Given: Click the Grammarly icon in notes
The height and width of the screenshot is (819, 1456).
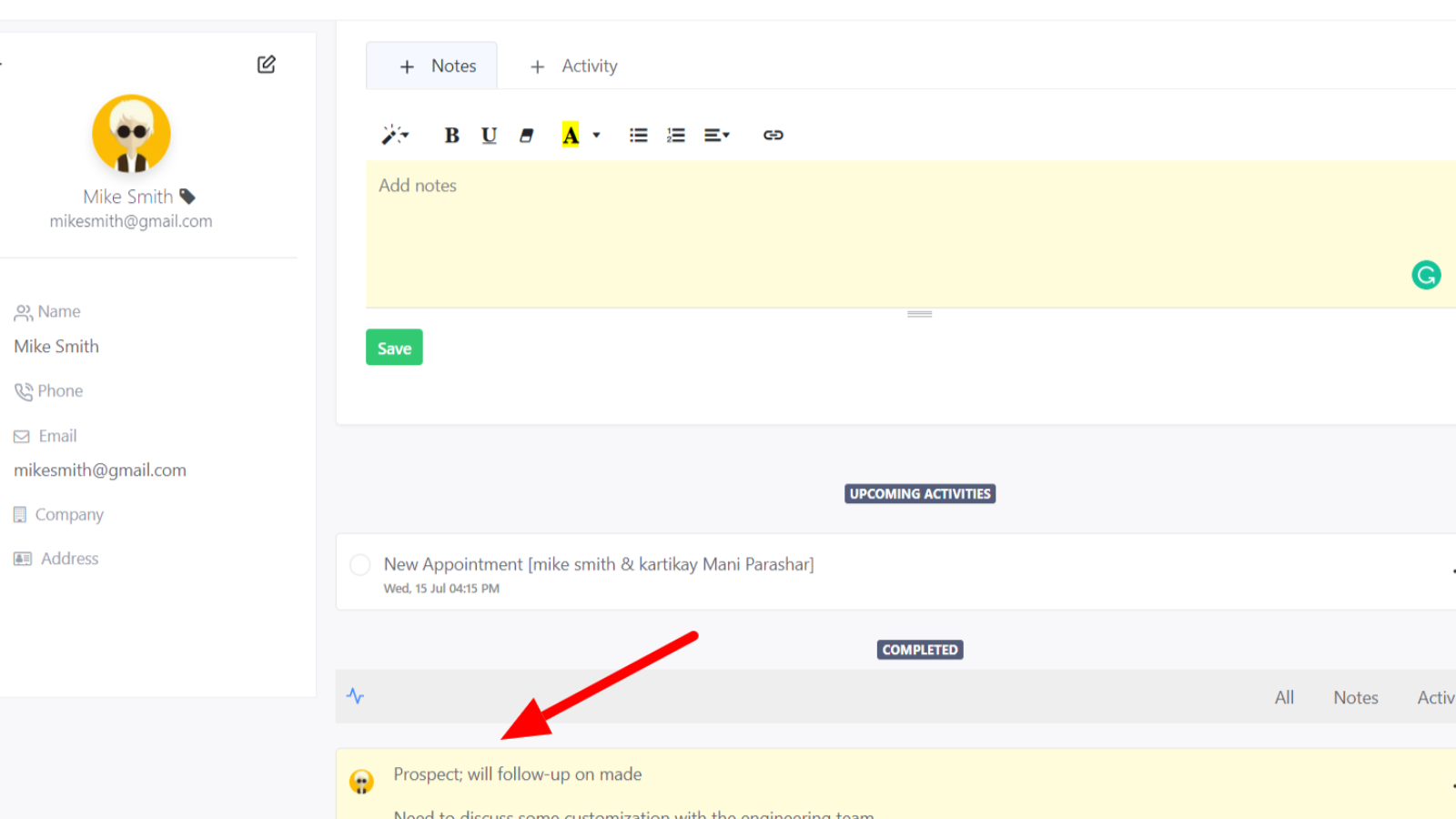Looking at the screenshot, I should click(1425, 275).
